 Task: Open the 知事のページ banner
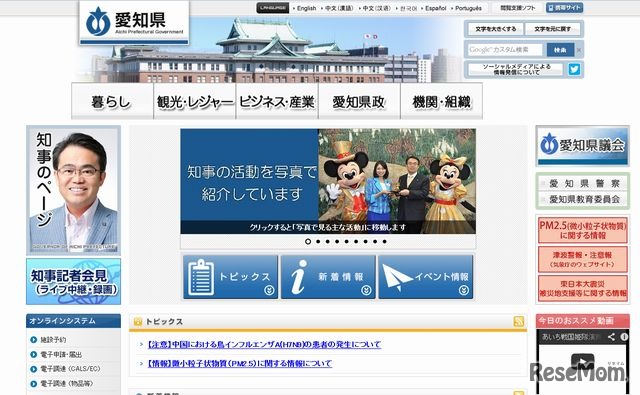[73, 190]
